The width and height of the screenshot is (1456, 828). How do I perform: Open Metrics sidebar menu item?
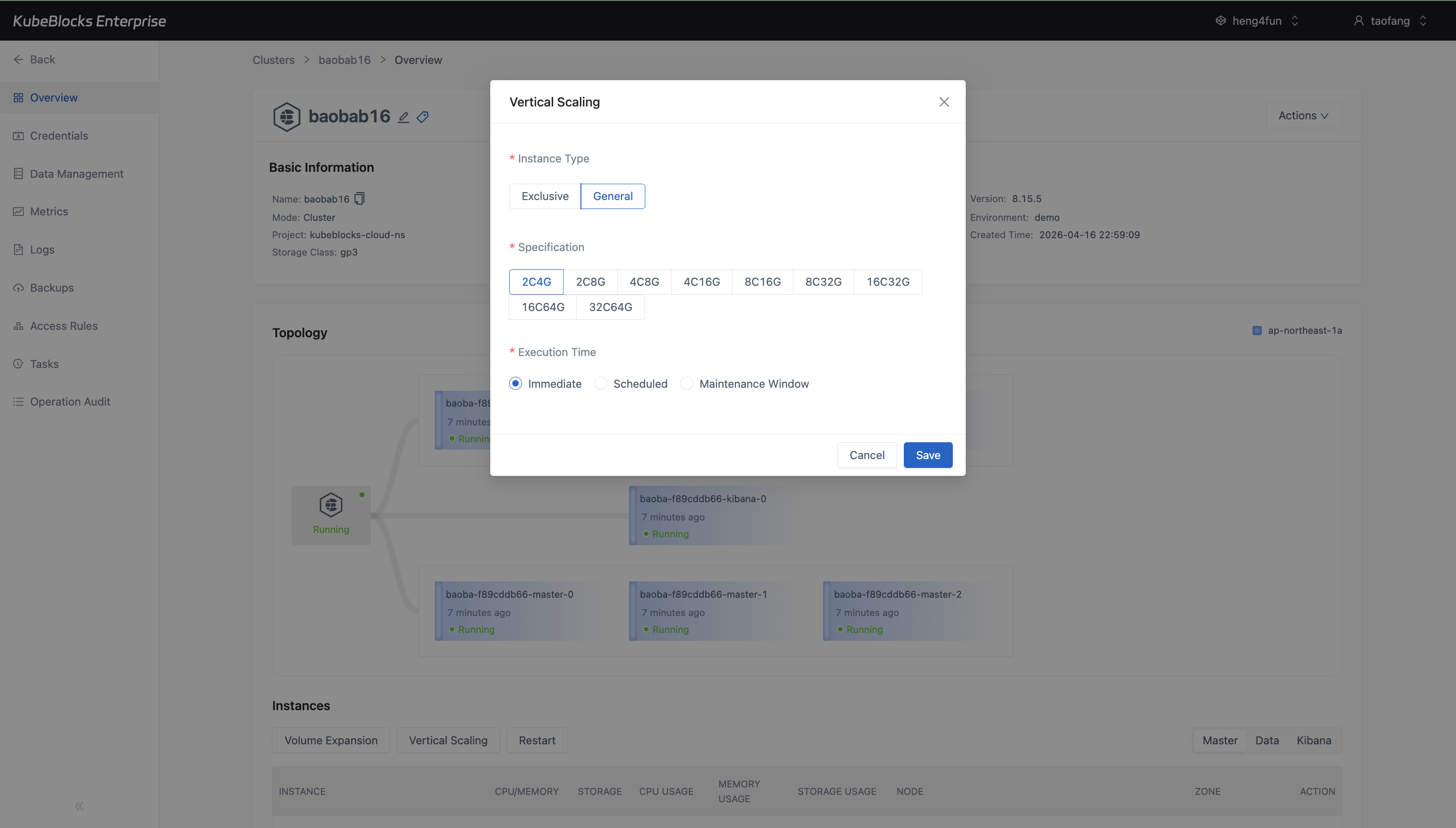tap(80, 211)
